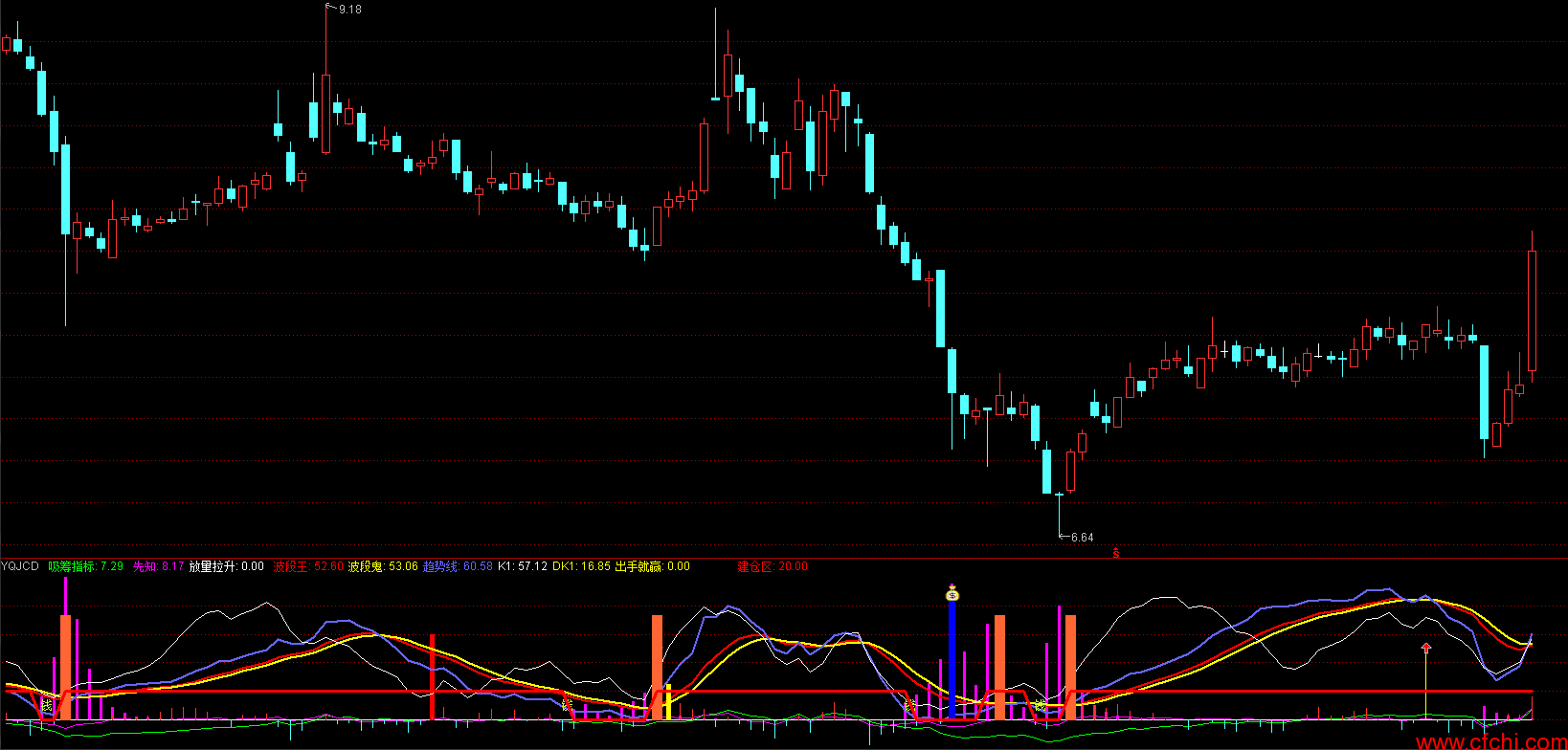This screenshot has width=1568, height=750.
Task: Select the YQJCD indicator name
Action: point(20,566)
